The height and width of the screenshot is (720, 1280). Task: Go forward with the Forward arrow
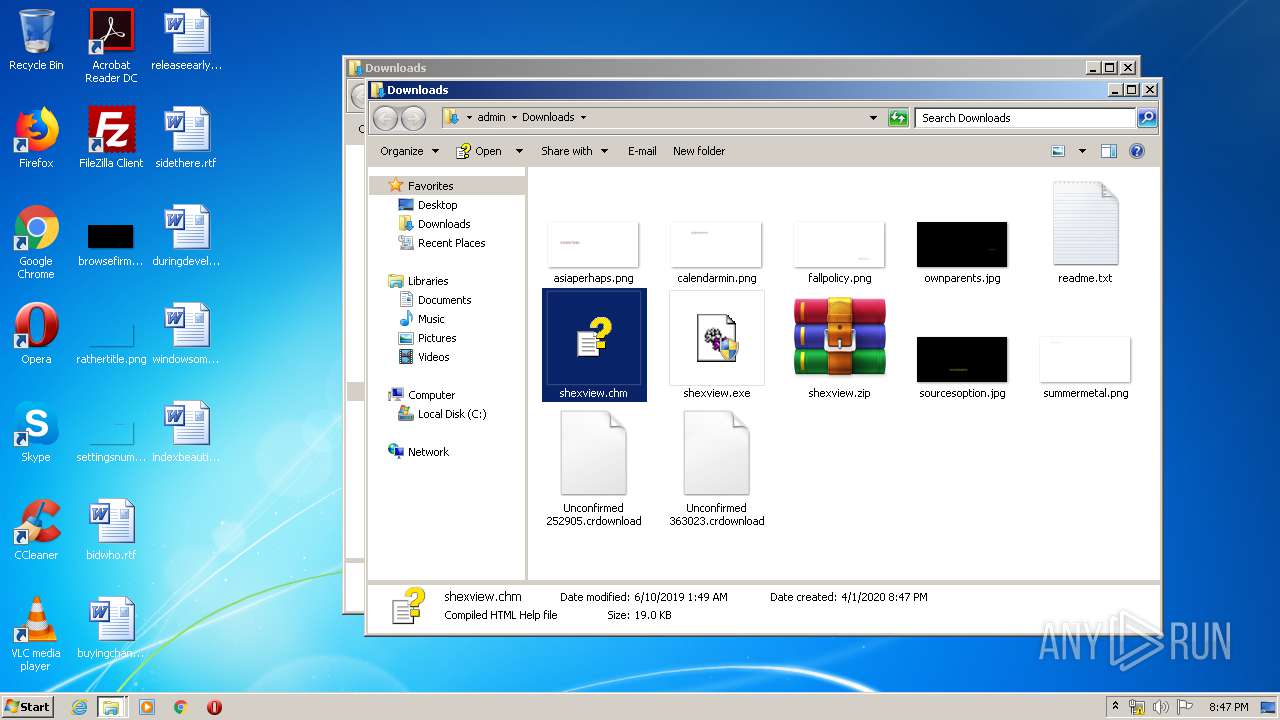click(412, 118)
